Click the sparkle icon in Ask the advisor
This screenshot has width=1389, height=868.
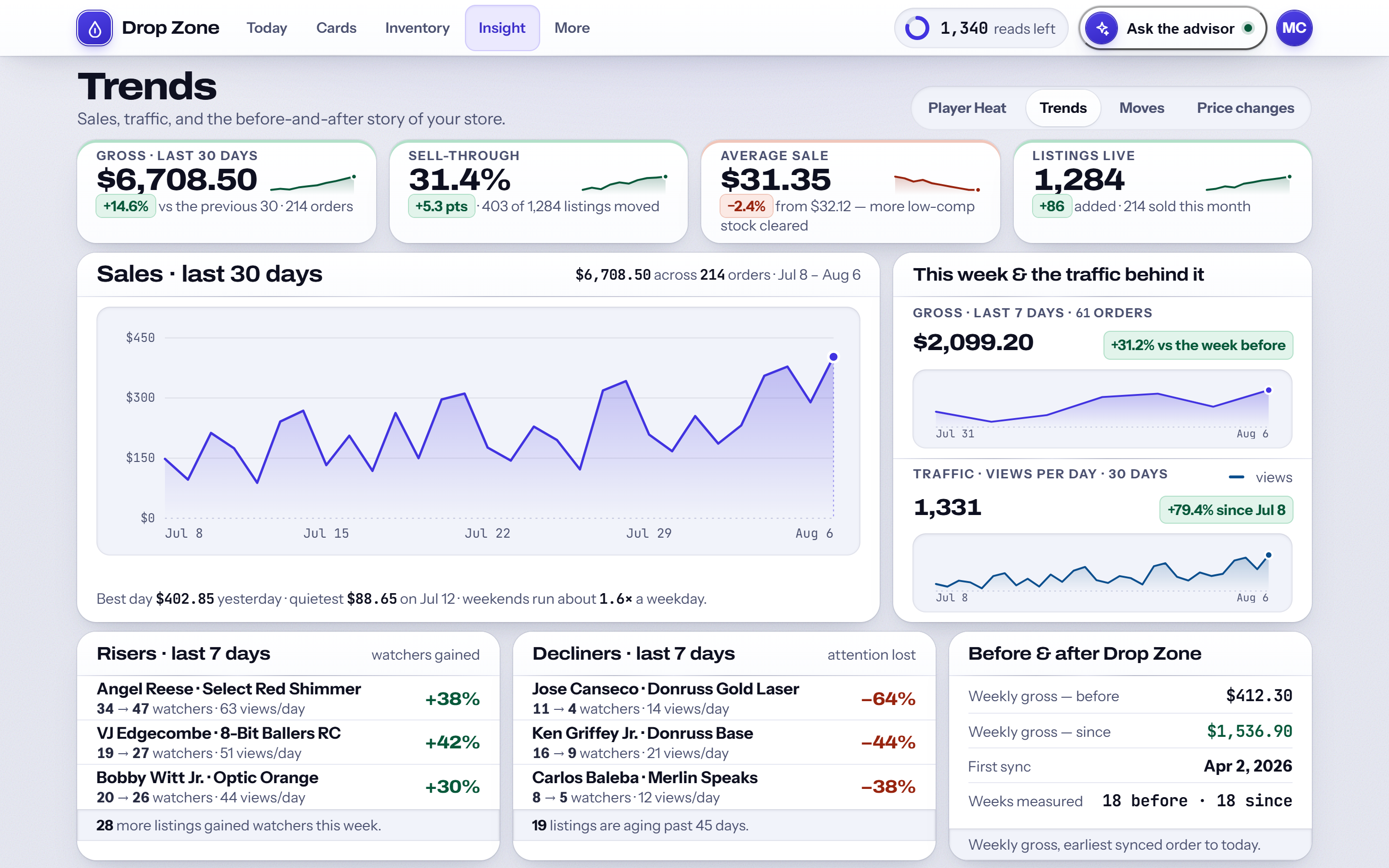(1102, 28)
